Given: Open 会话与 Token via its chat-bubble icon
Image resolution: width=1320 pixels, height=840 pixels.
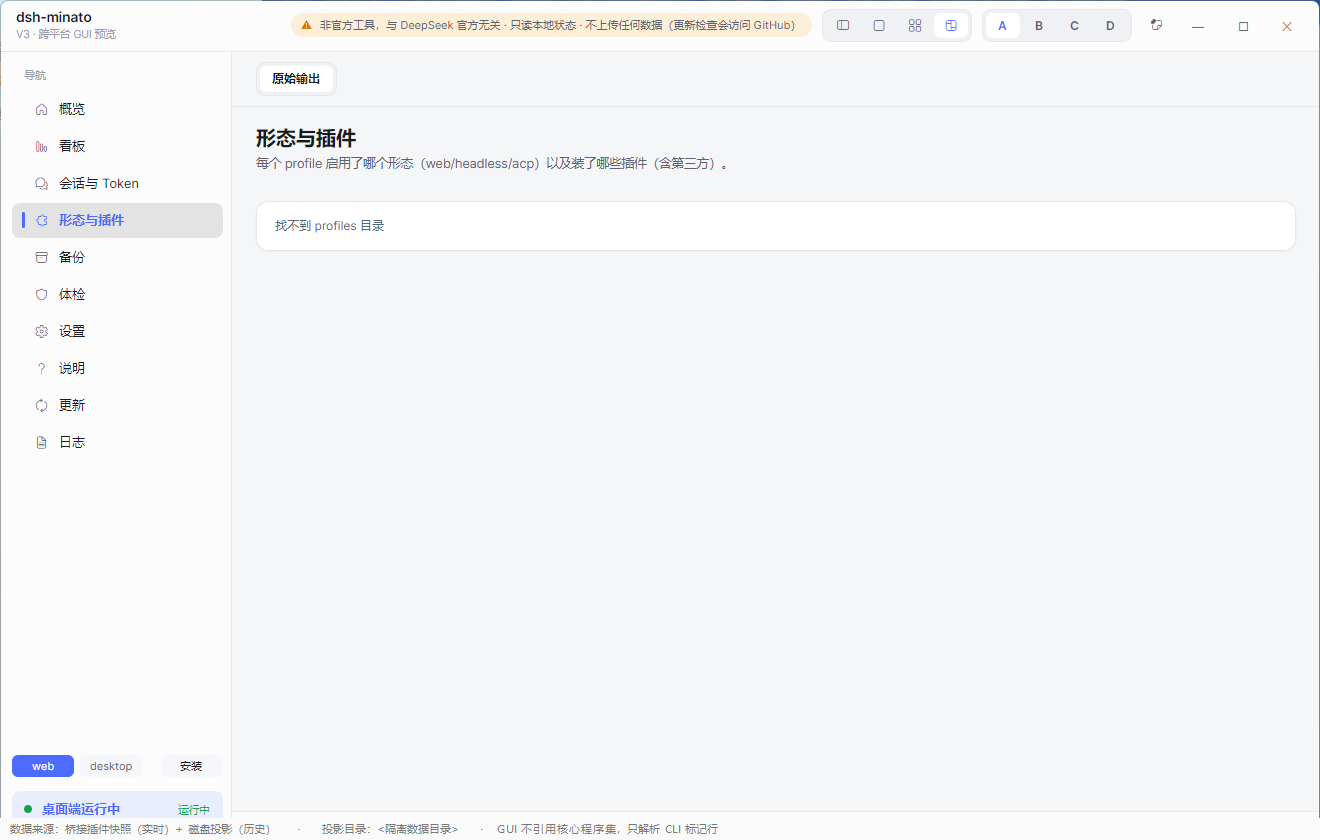Looking at the screenshot, I should 41,183.
